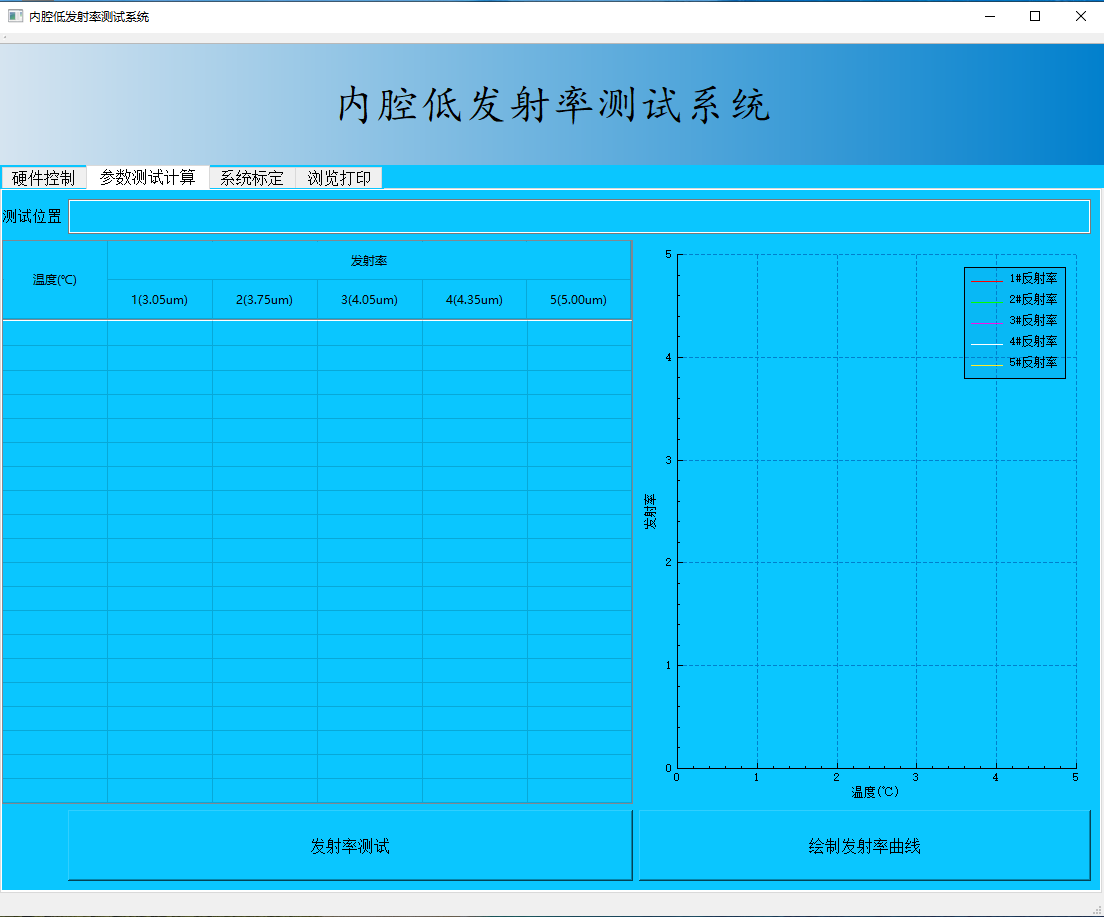Switch to the 硬件控制 tab

tap(44, 178)
